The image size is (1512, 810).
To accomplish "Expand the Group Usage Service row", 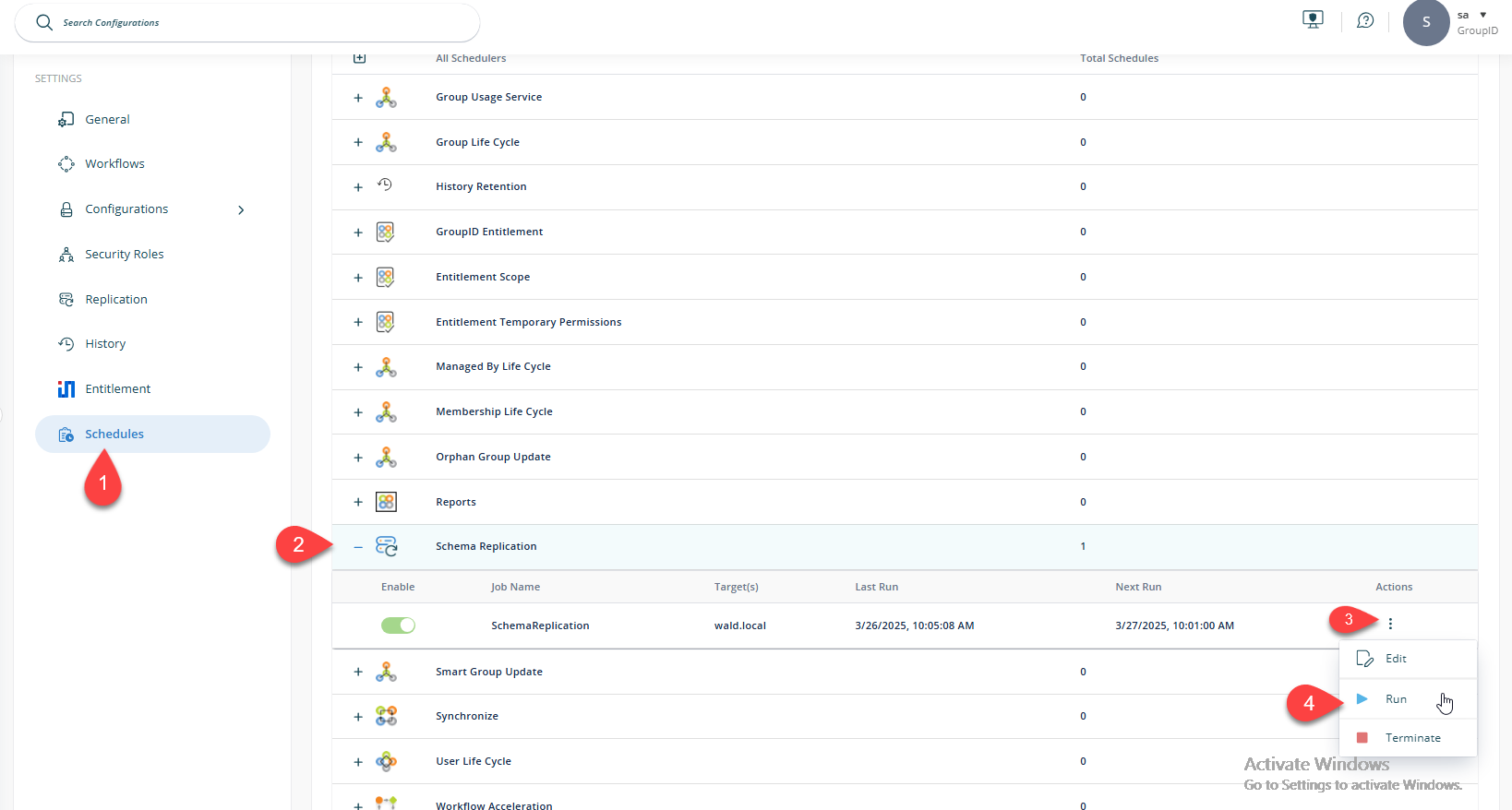I will point(358,97).
